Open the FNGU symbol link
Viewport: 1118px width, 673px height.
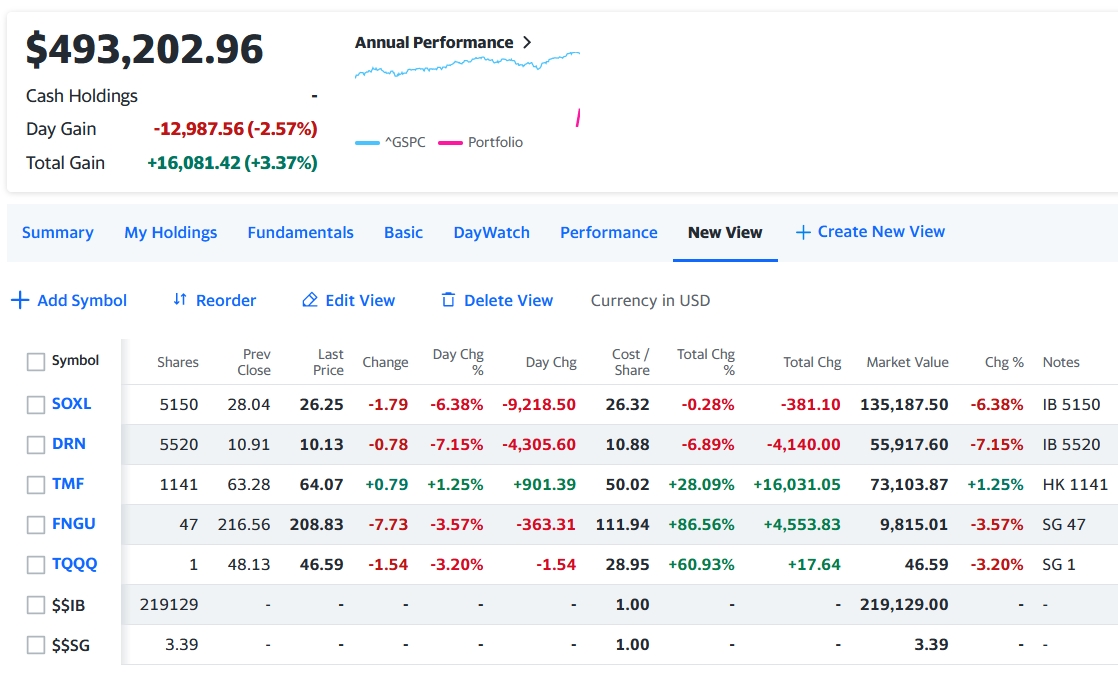74,524
